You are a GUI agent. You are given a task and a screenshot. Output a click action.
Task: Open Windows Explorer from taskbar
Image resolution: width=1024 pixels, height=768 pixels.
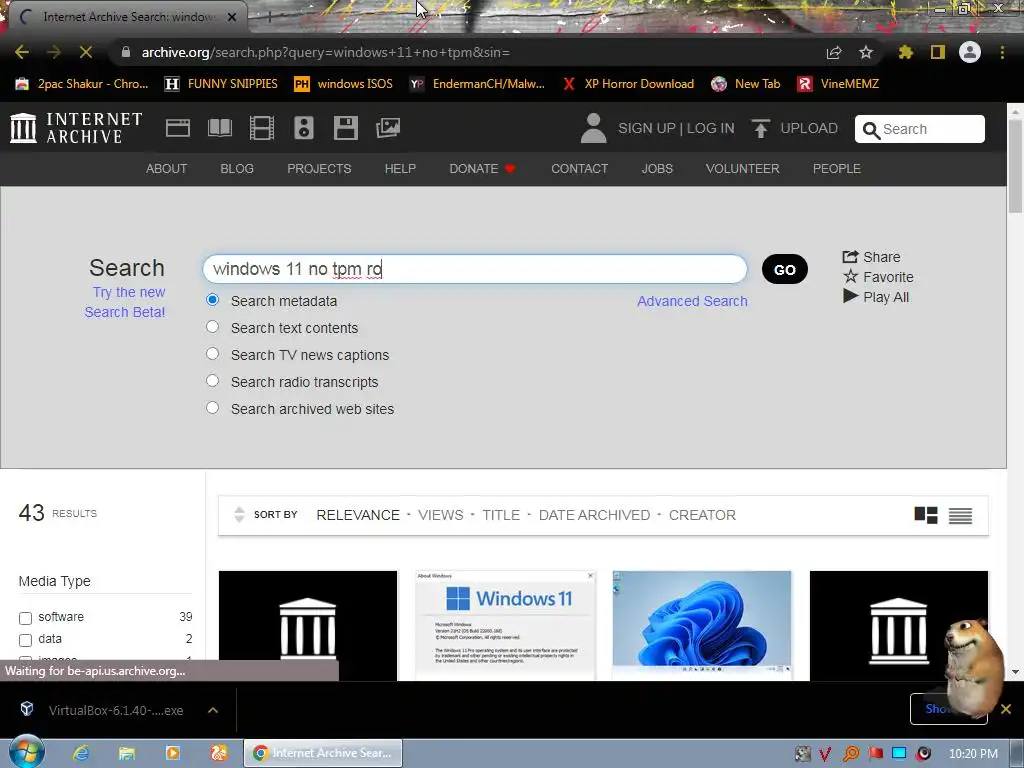point(127,753)
